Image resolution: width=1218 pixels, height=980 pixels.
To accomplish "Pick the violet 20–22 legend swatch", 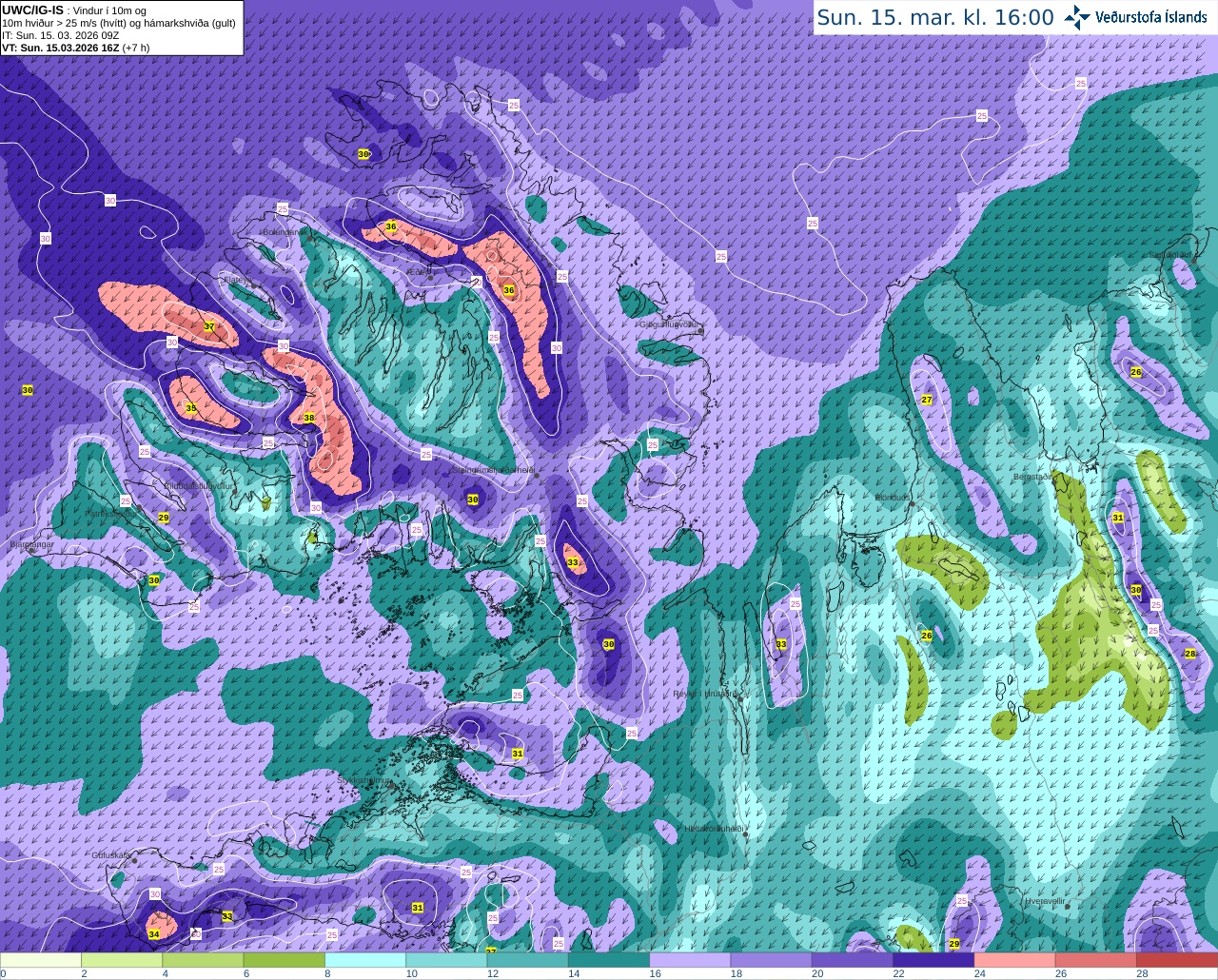I will click(853, 960).
